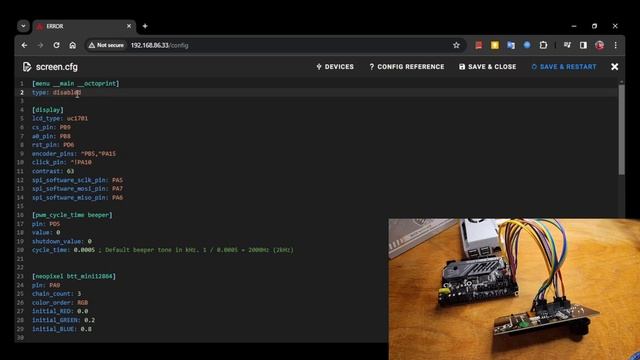Reload the current page
The height and width of the screenshot is (360, 640).
56,45
